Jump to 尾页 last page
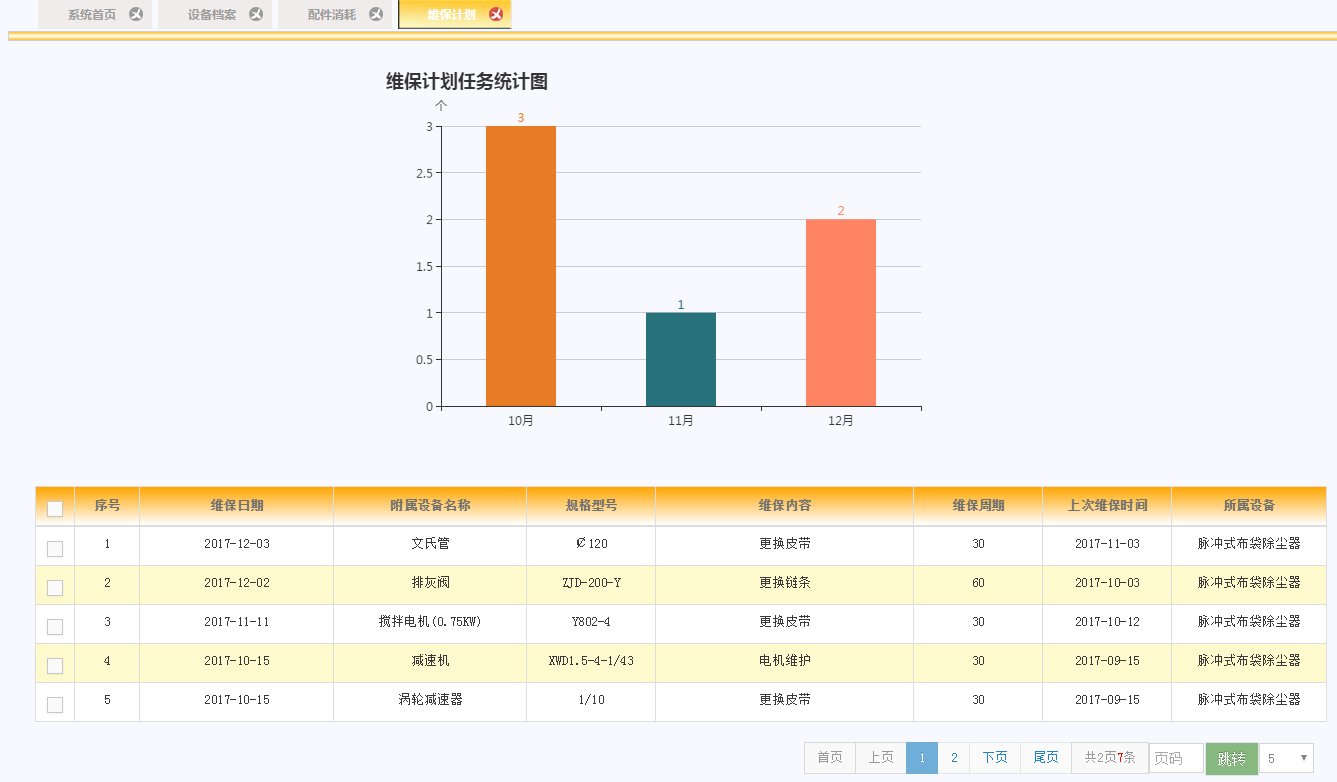 point(1045,758)
